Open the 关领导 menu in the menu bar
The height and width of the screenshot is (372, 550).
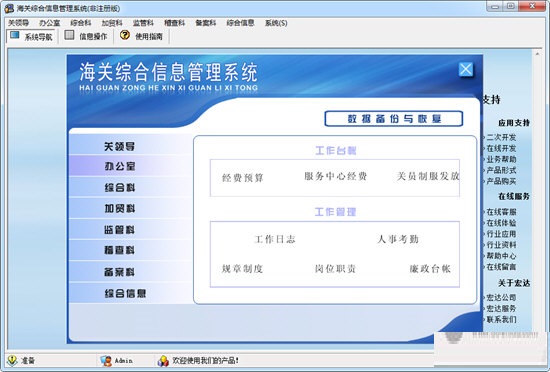point(19,23)
